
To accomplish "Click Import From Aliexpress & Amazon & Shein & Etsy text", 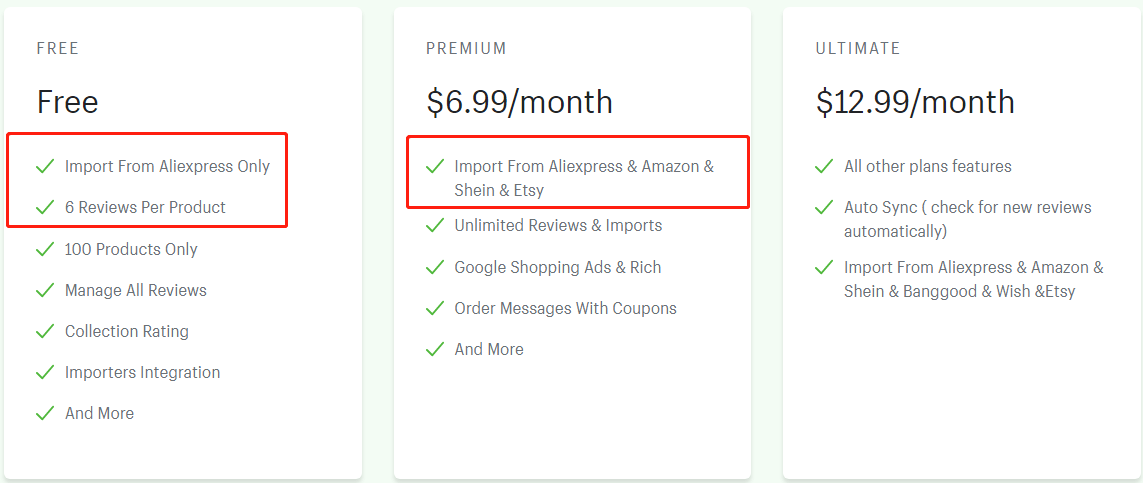I will click(585, 178).
